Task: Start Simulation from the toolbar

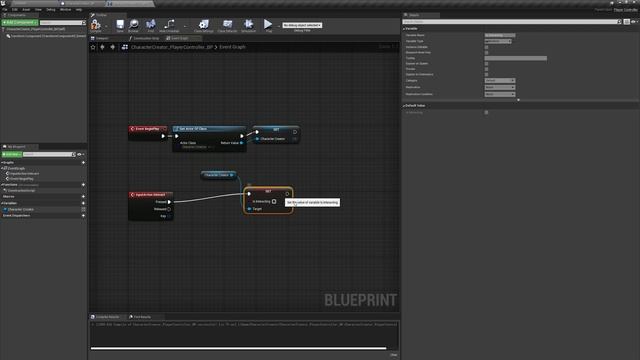Action: click(x=248, y=25)
